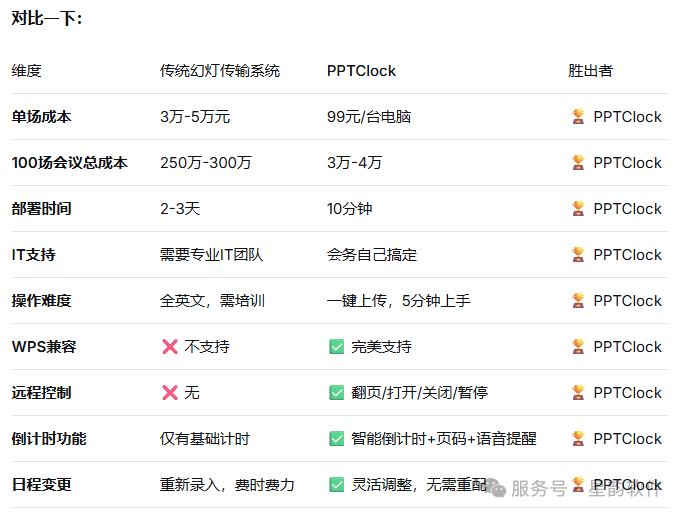
Task: Click the red cross beside 无
Action: coord(170,392)
